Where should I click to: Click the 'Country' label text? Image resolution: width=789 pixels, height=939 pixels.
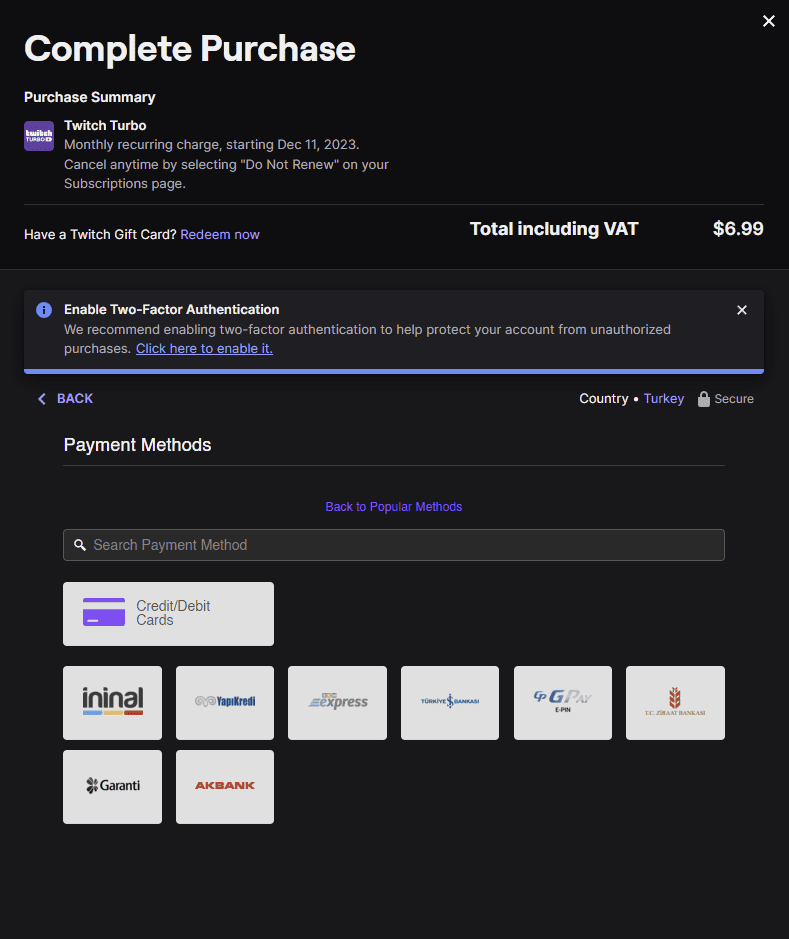click(603, 399)
